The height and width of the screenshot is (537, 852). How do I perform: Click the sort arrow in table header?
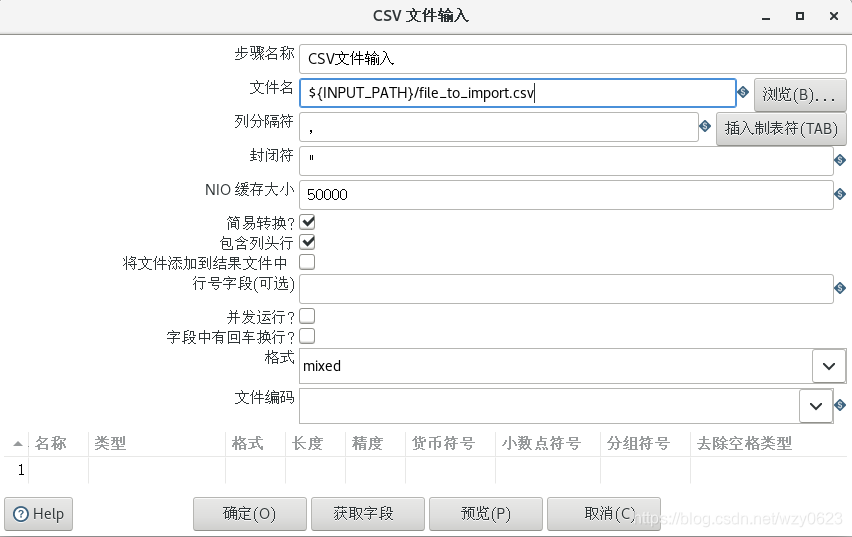pos(17,444)
